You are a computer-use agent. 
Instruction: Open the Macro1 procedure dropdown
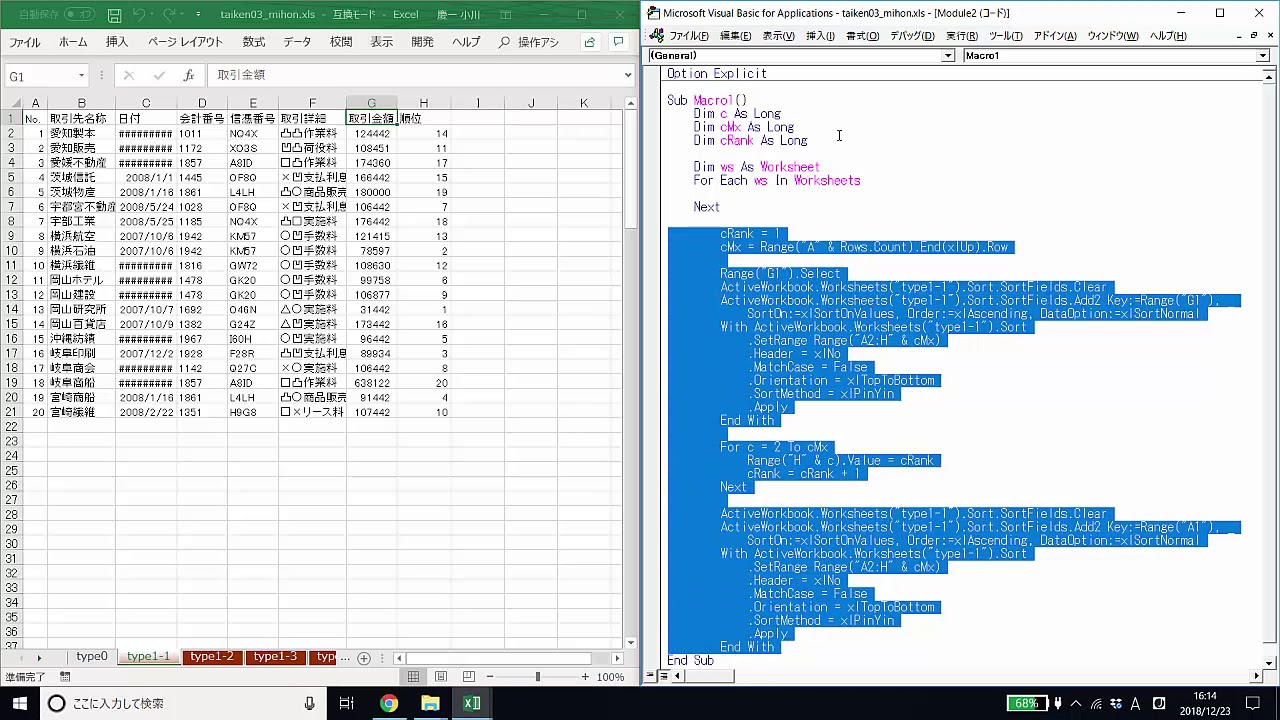coord(1262,56)
